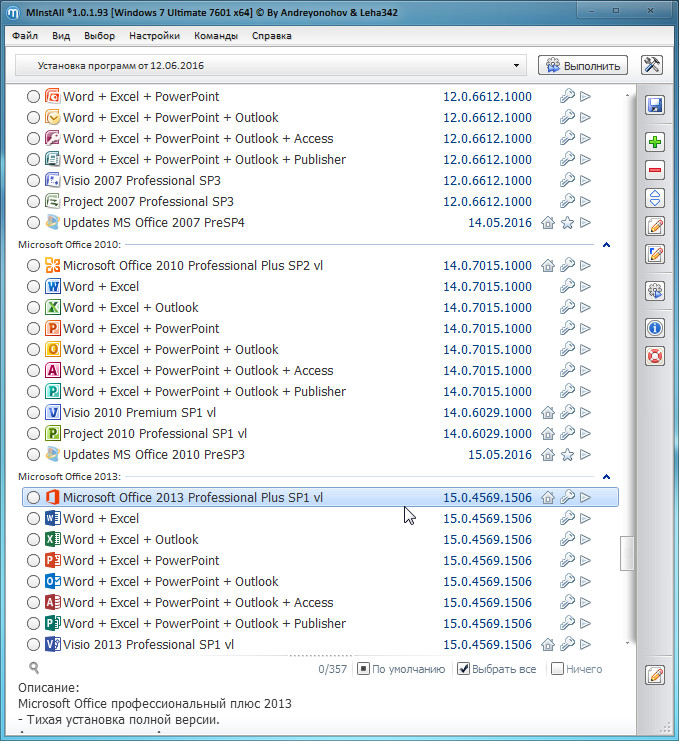The height and width of the screenshot is (741, 679).
Task: Click the Project 2010 green P icon
Action: (52, 433)
